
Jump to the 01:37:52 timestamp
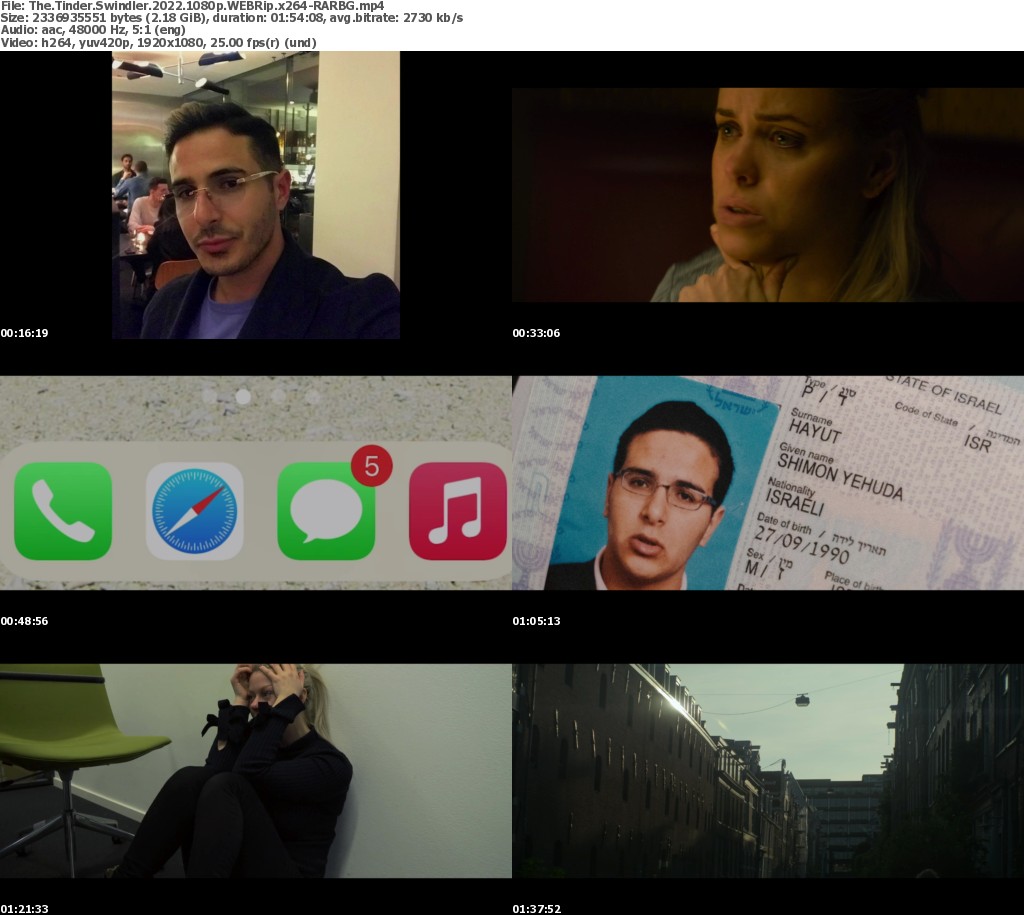point(536,909)
